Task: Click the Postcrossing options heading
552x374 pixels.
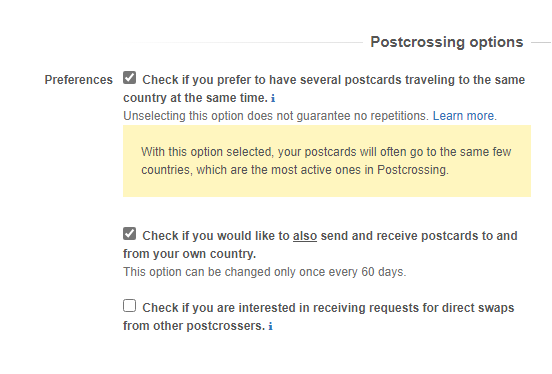Action: click(447, 42)
